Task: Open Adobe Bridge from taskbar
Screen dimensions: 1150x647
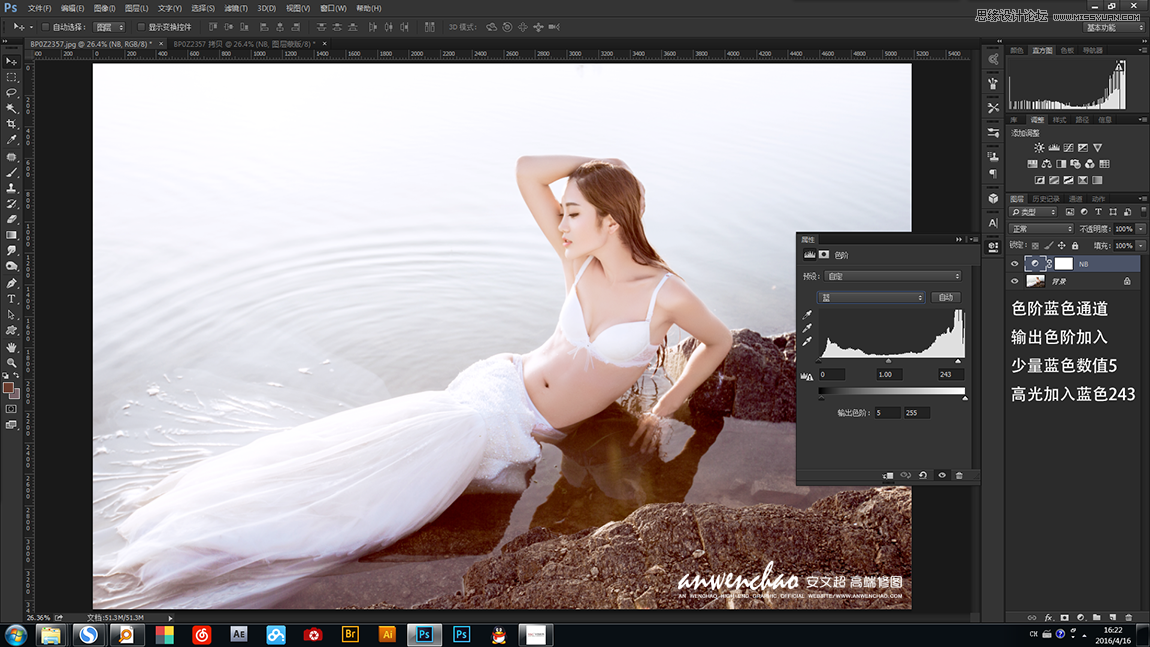Action: pyautogui.click(x=350, y=635)
